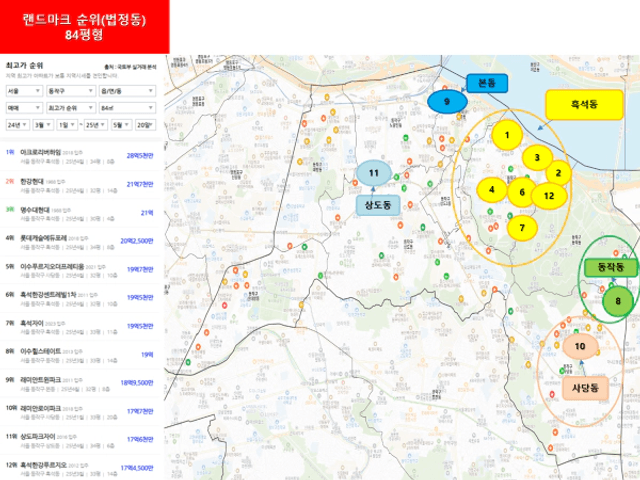The image size is (640, 480).
Task: Open the 동작구 district dropdown
Action: pos(71,91)
